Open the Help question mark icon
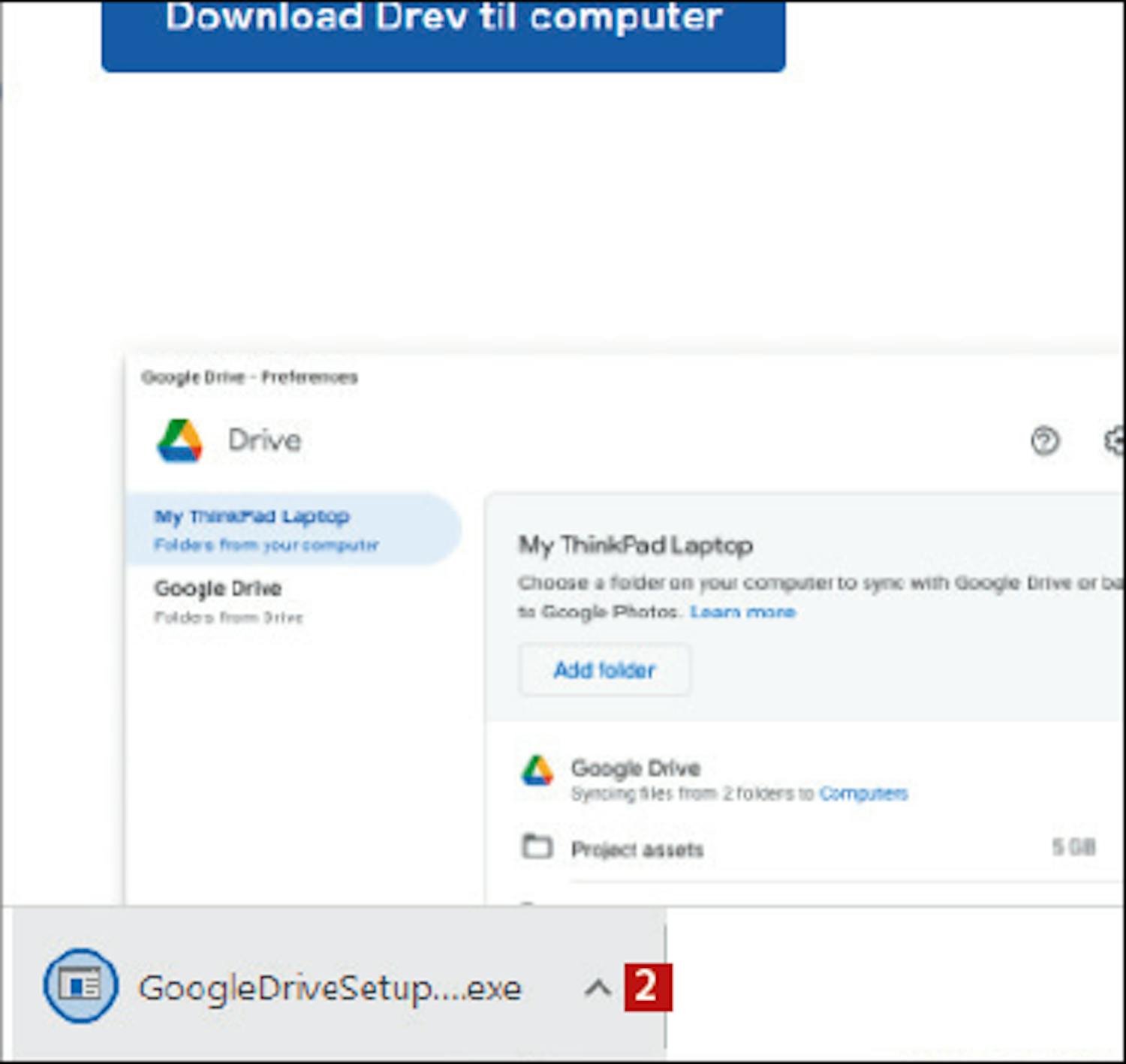 1044,441
